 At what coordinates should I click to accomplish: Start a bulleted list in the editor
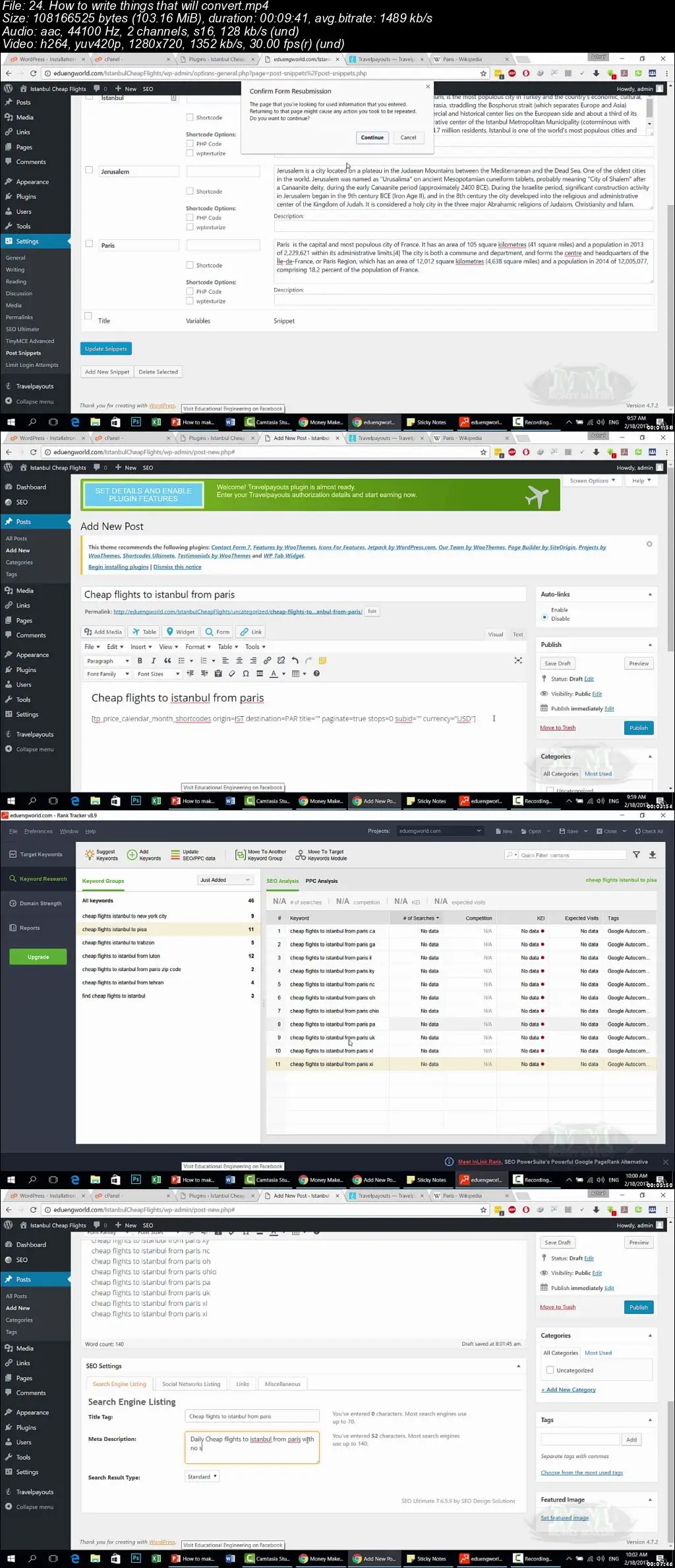click(181, 661)
